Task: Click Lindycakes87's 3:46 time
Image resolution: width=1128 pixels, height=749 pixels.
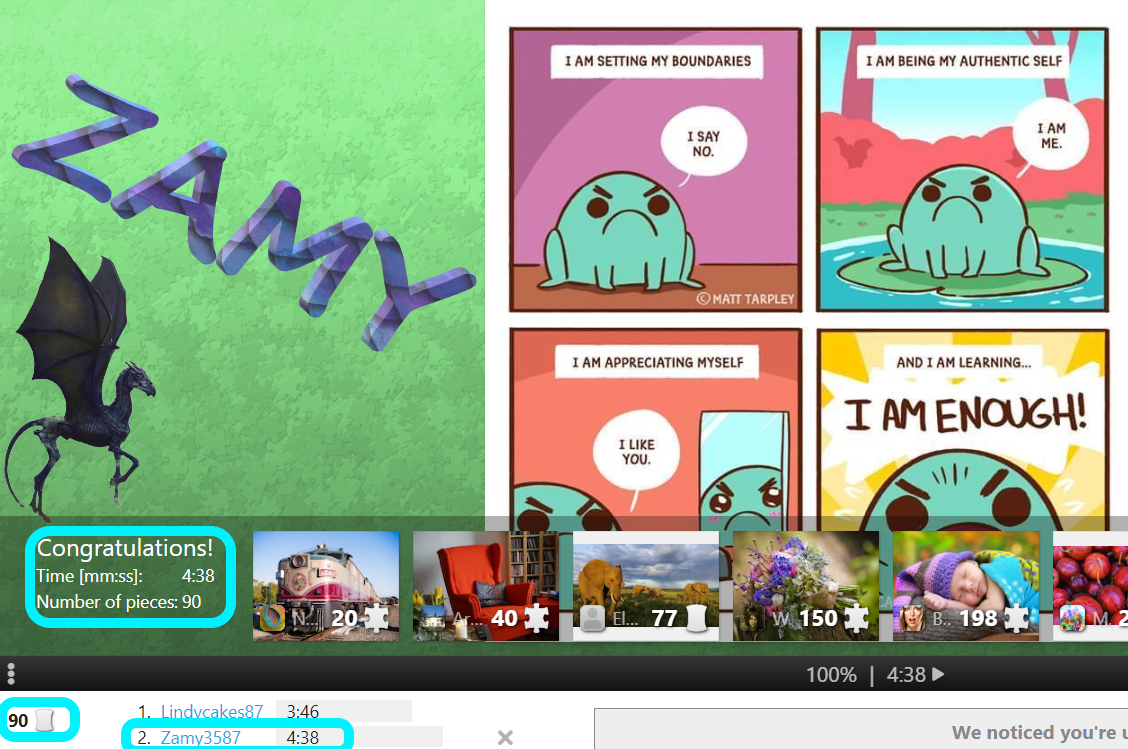Action: click(302, 712)
